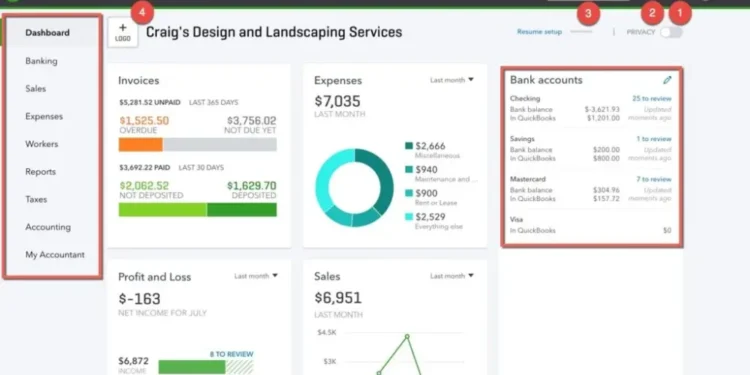
Task: Open the Sales sidebar section
Action: click(36, 88)
